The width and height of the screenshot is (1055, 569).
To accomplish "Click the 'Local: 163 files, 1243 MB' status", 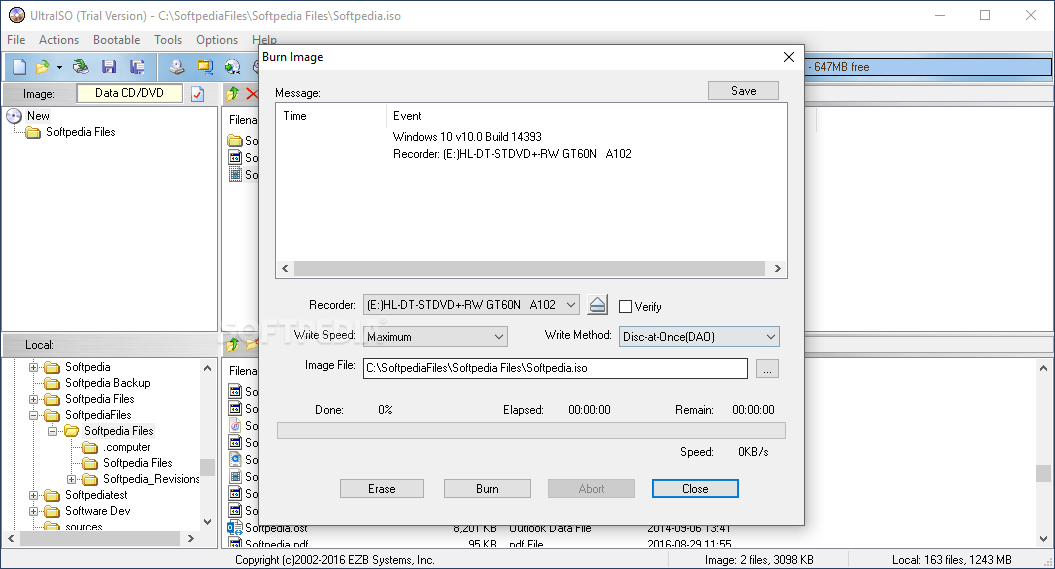I will (x=951, y=560).
